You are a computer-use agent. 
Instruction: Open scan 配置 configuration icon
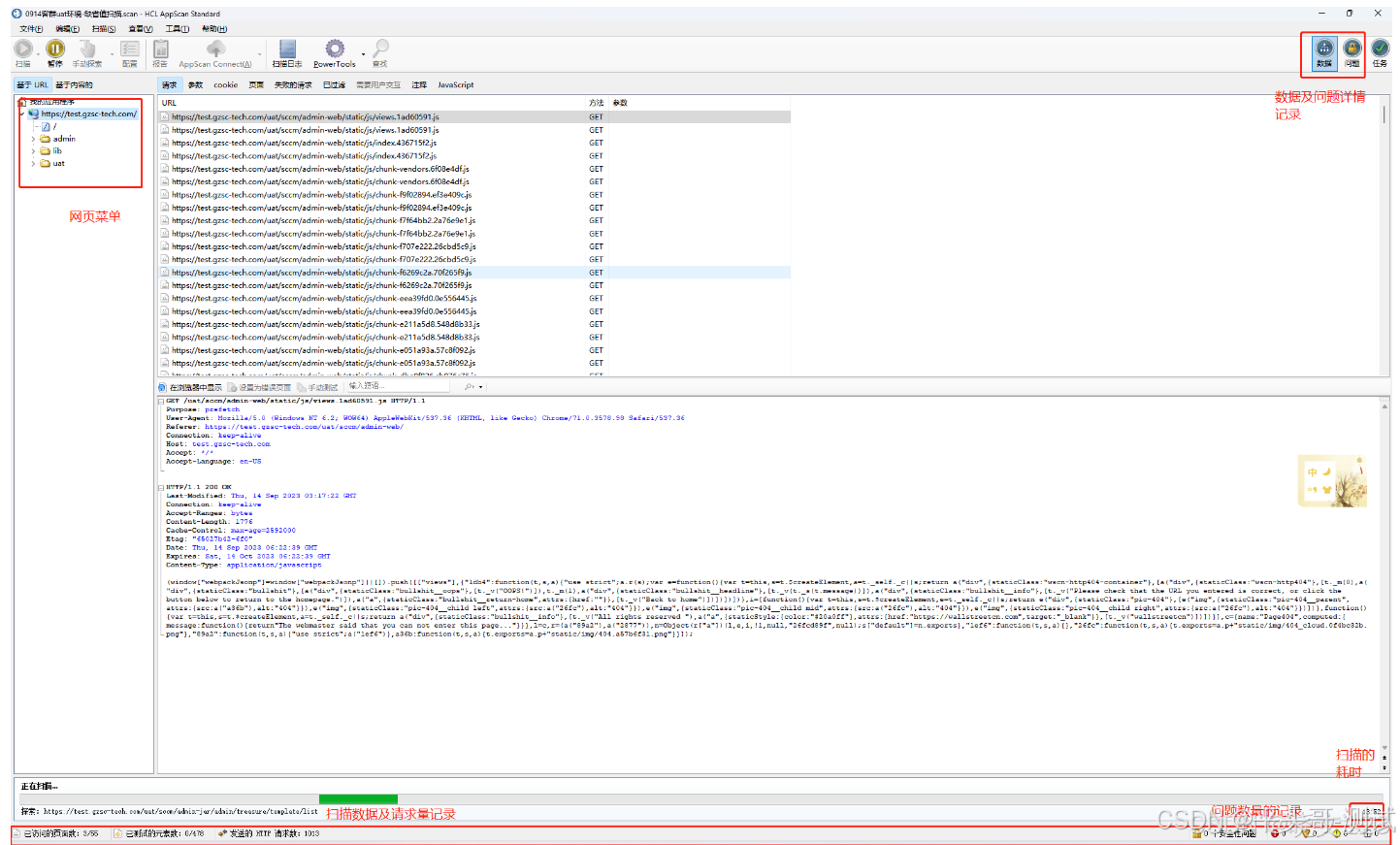130,49
